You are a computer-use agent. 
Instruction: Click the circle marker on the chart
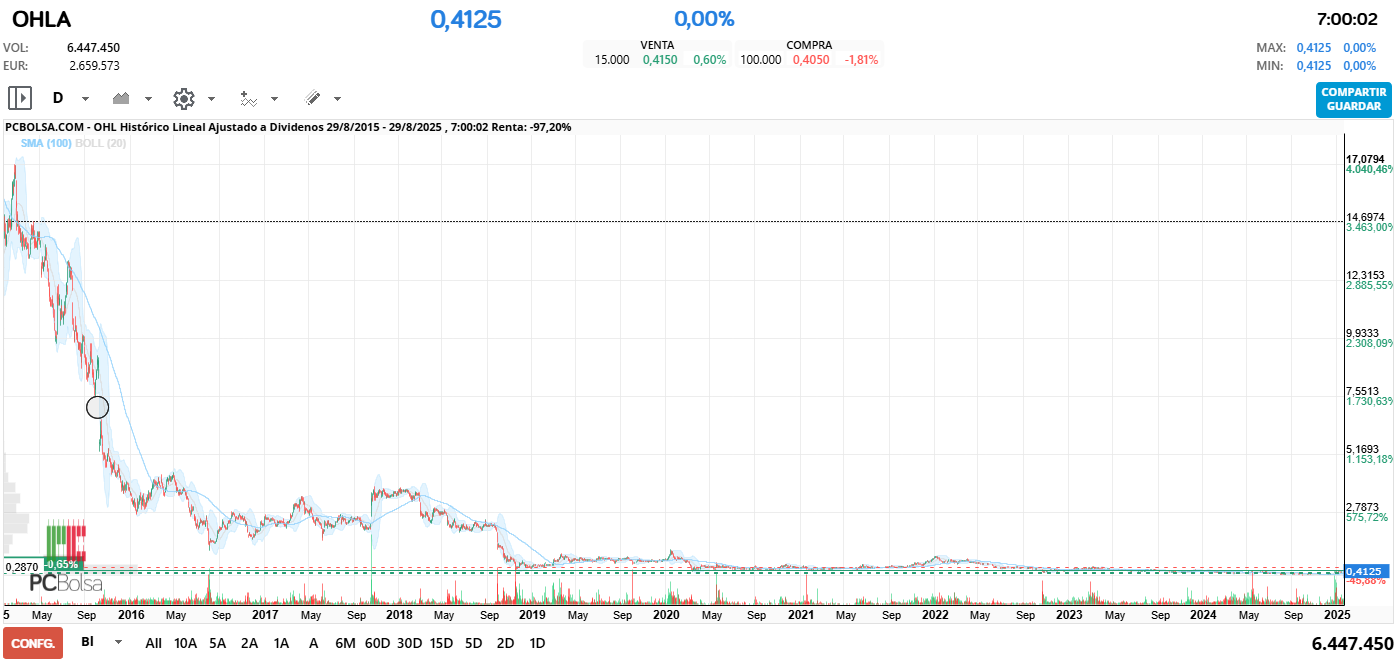97,407
